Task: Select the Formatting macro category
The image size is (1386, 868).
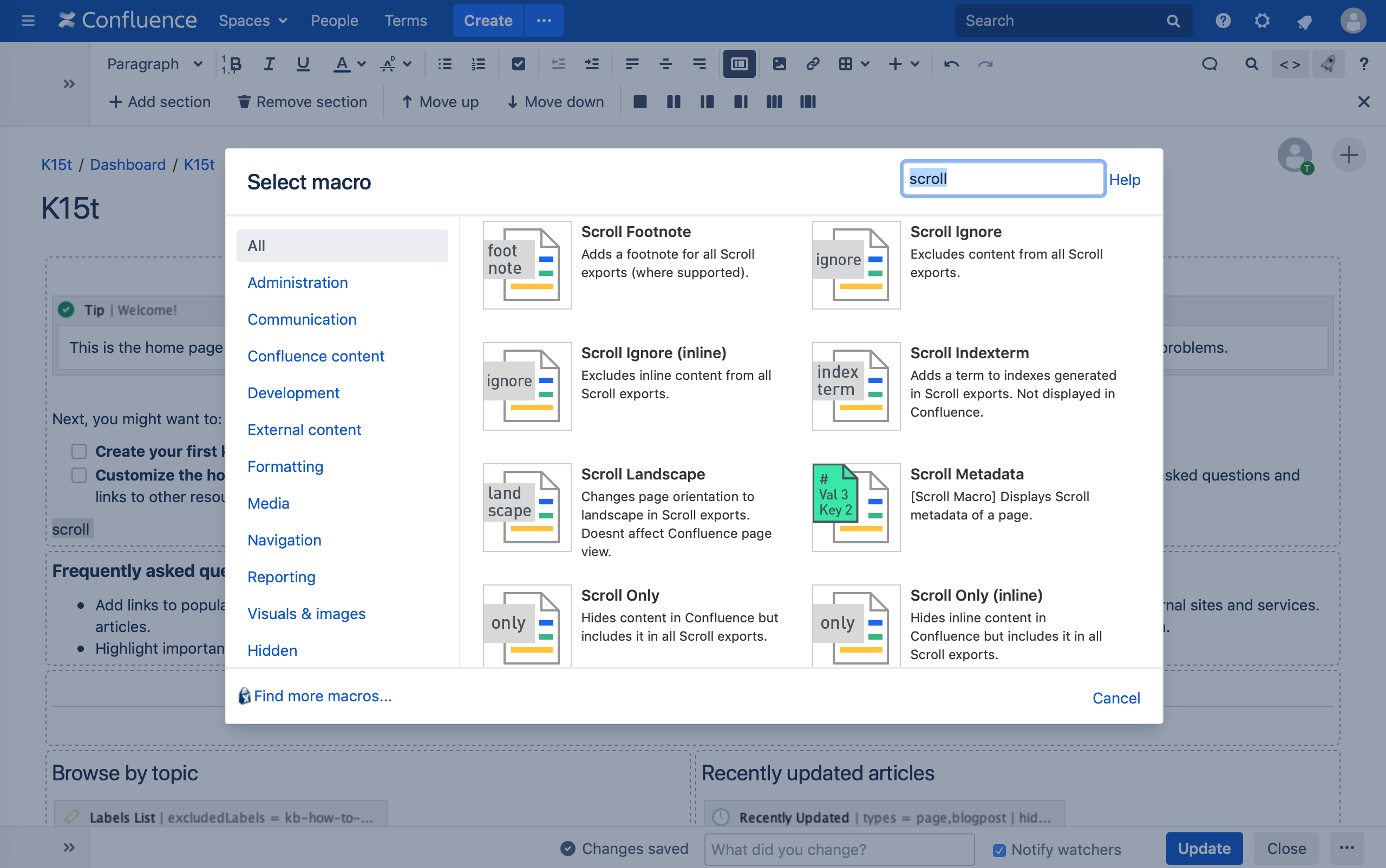Action: click(x=285, y=466)
